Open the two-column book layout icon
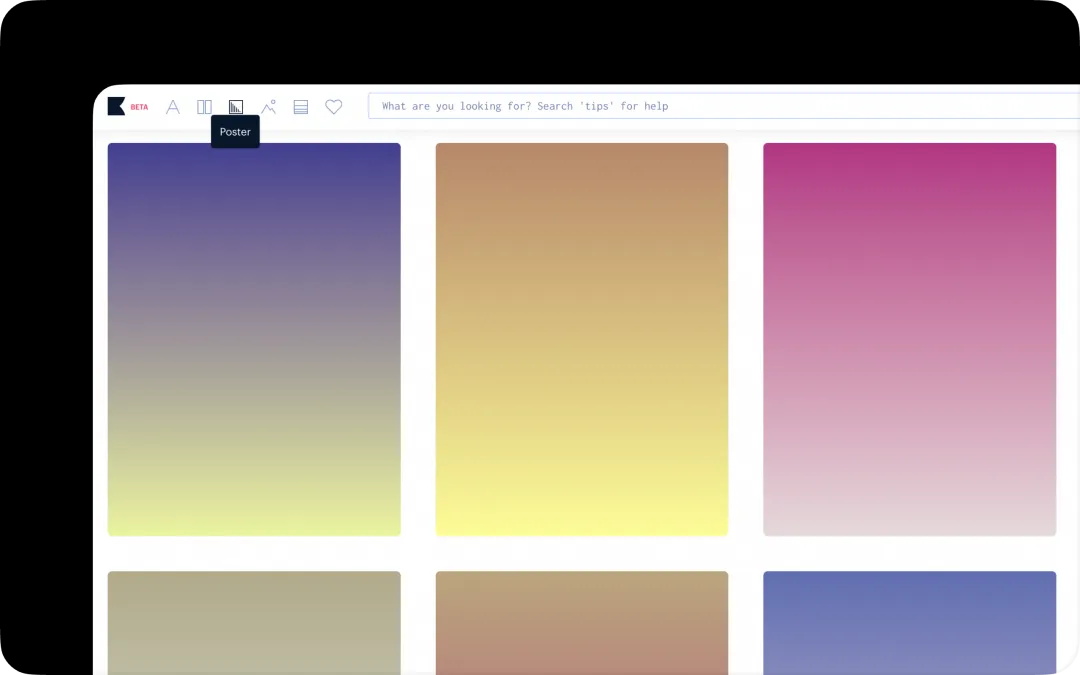Image resolution: width=1080 pixels, height=675 pixels. click(x=204, y=107)
